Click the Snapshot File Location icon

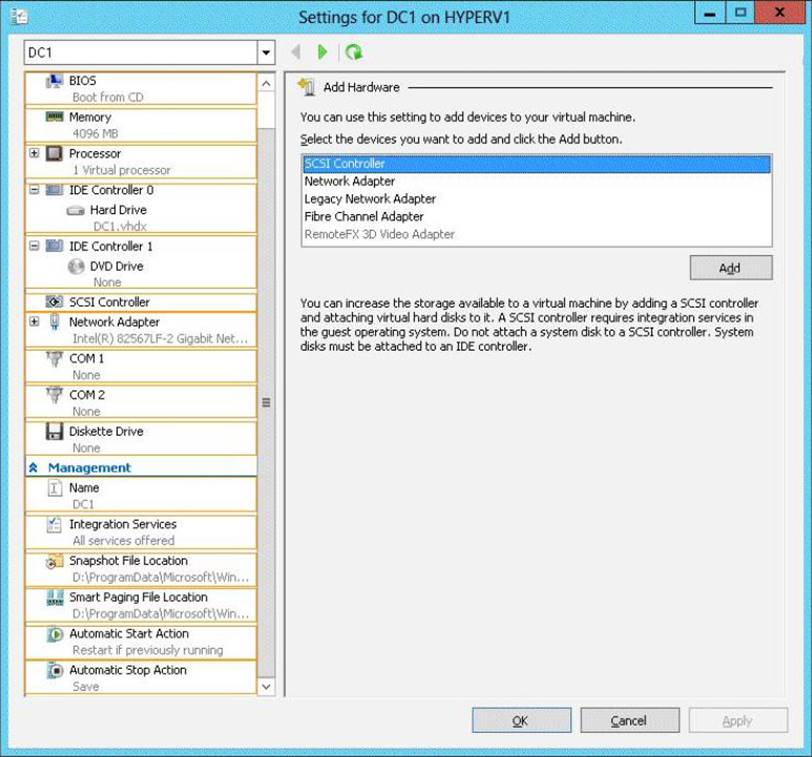55,562
